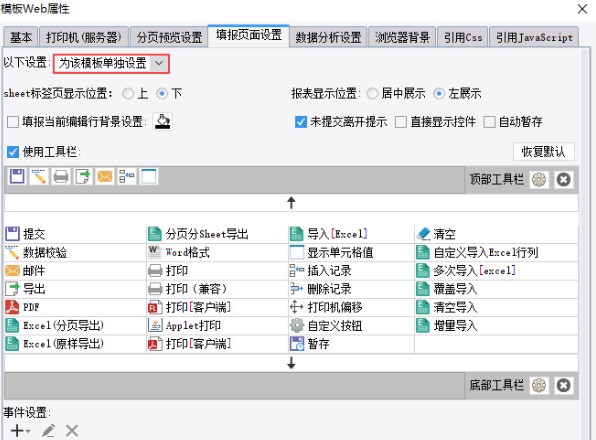Select the 自定义导入Excel行列 tool

(x=496, y=252)
